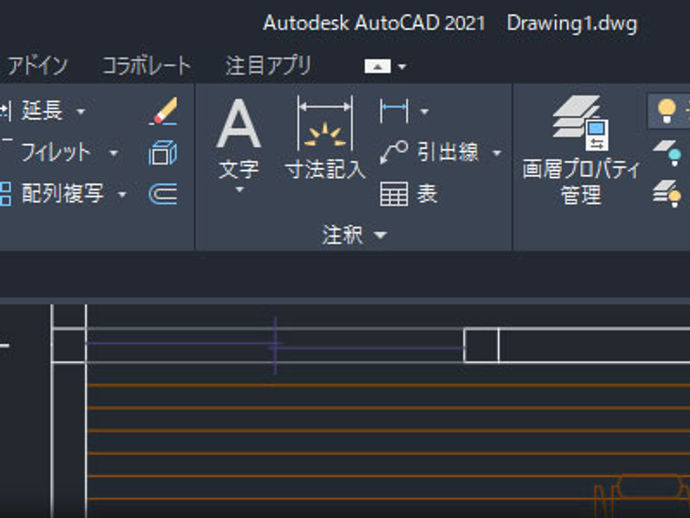Screen dimensions: 690x518
Task: Click the layer stack icon with yellow bulb
Action: 667,194
